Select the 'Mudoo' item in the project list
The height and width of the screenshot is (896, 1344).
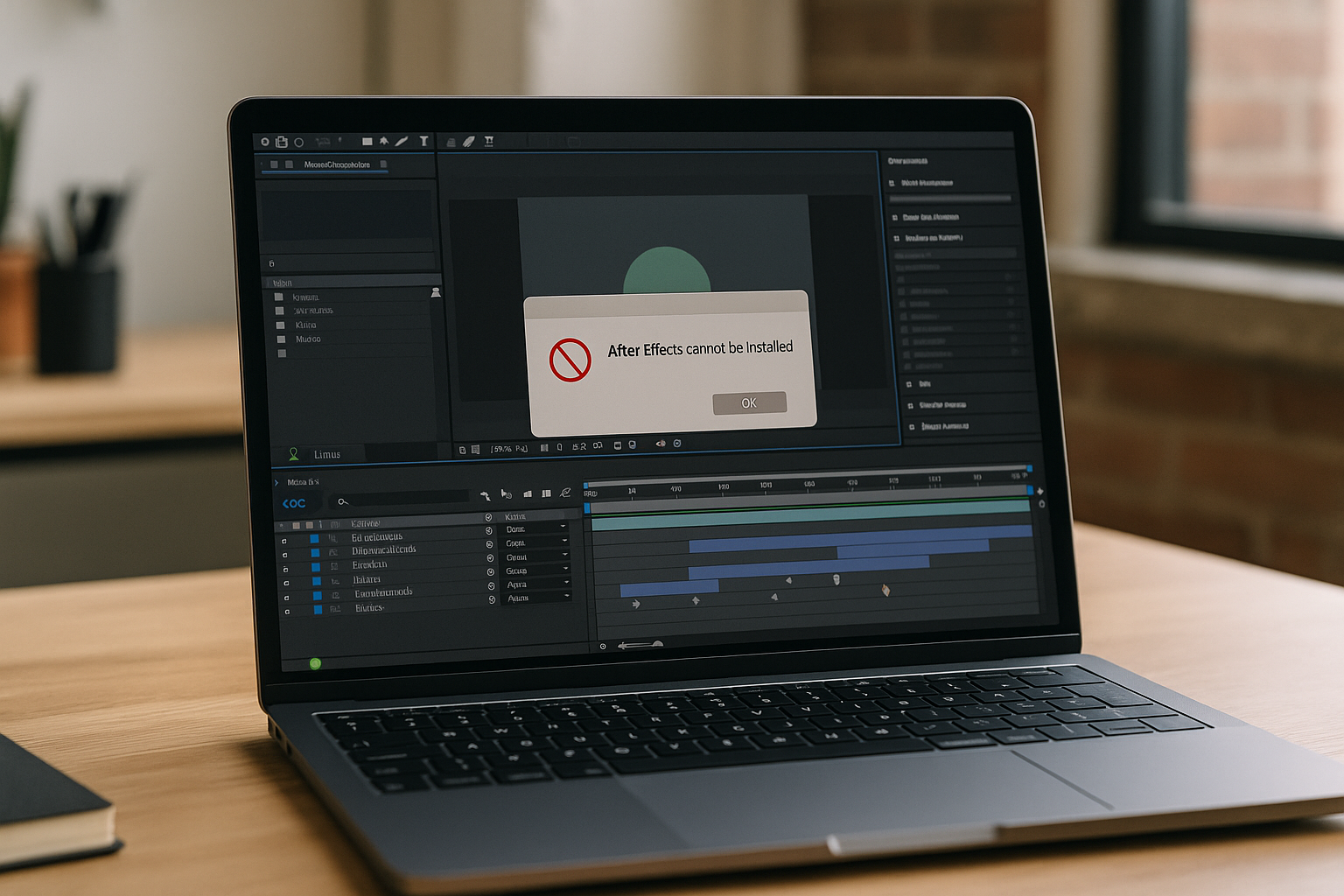coord(308,339)
